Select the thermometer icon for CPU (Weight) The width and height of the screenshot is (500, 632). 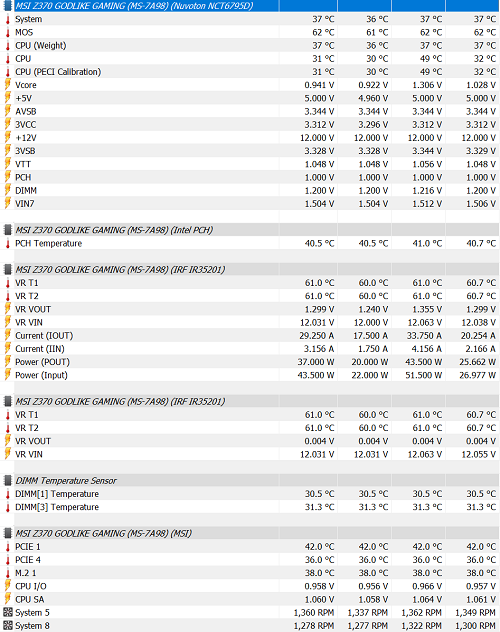(x=7, y=46)
